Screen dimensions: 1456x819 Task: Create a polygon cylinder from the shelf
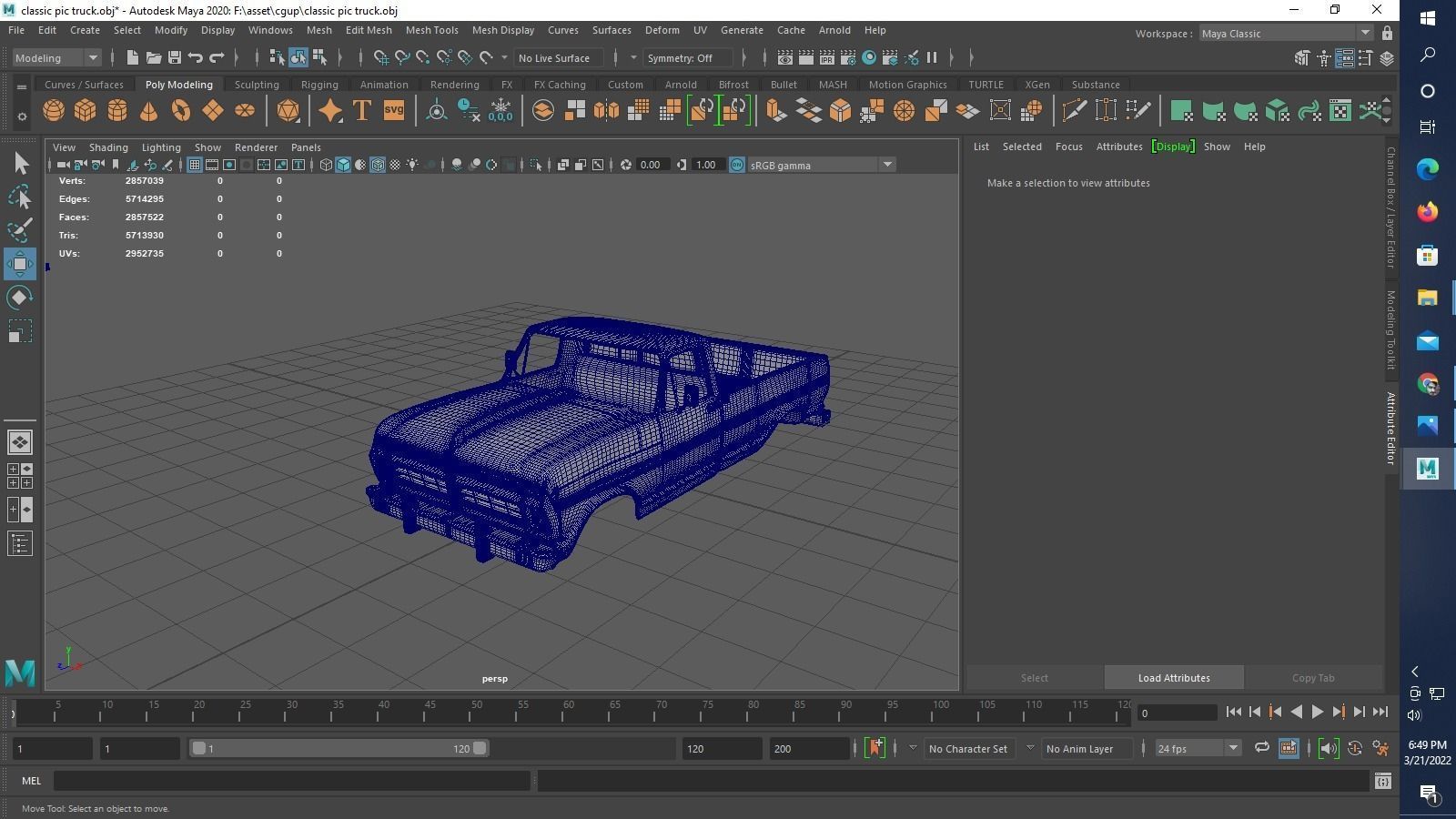click(x=117, y=111)
